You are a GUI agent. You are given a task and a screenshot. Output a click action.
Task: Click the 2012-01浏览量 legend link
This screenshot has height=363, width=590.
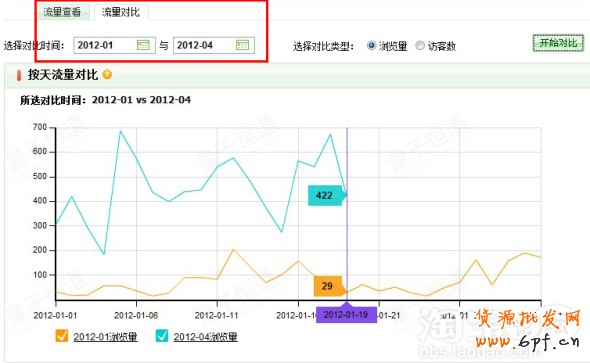tap(105, 336)
